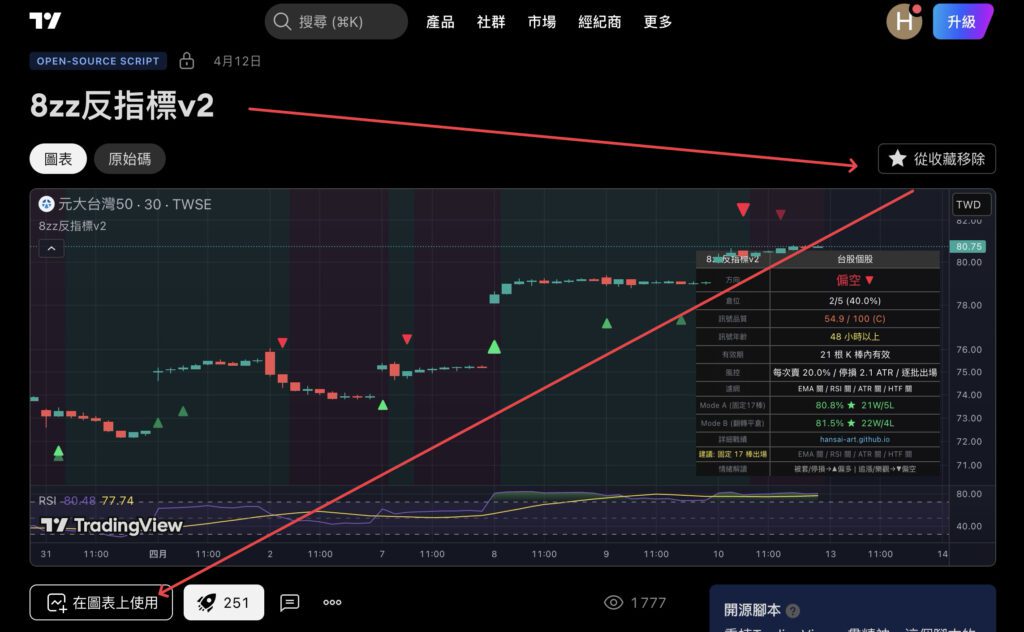The width and height of the screenshot is (1024, 632).
Task: Click the 台股個股 table header
Action: [854, 259]
